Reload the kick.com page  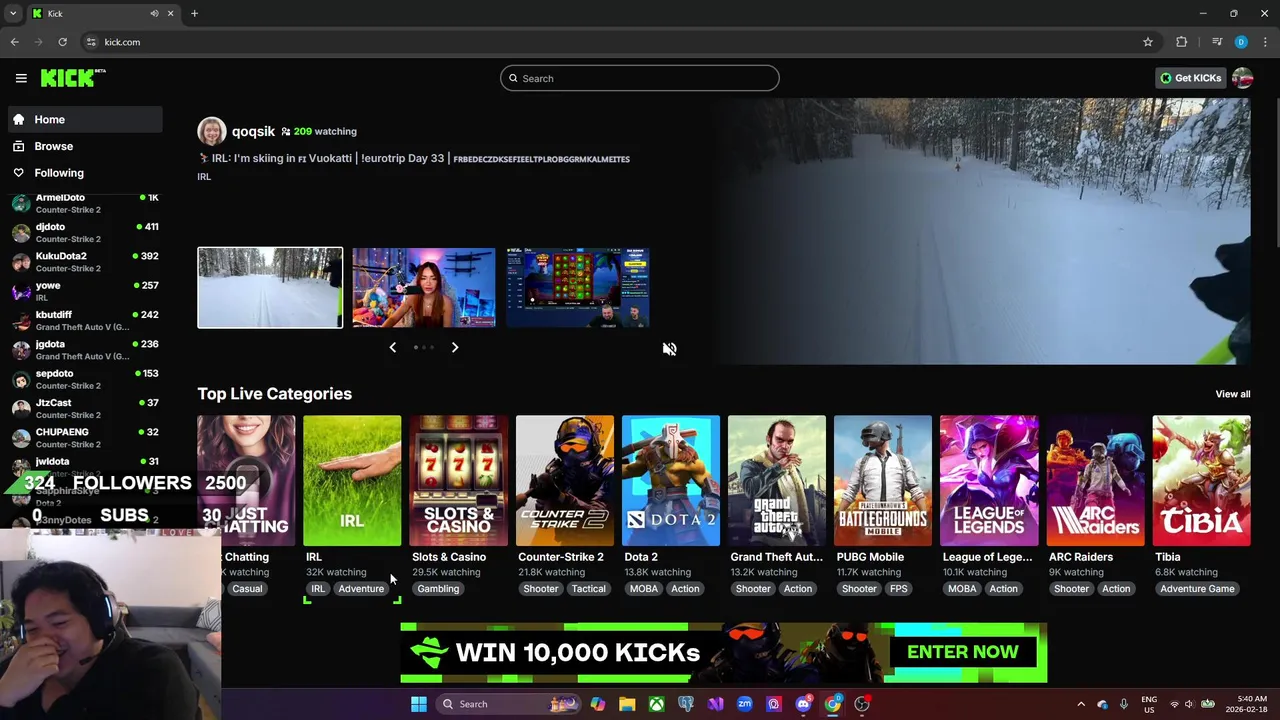point(62,42)
